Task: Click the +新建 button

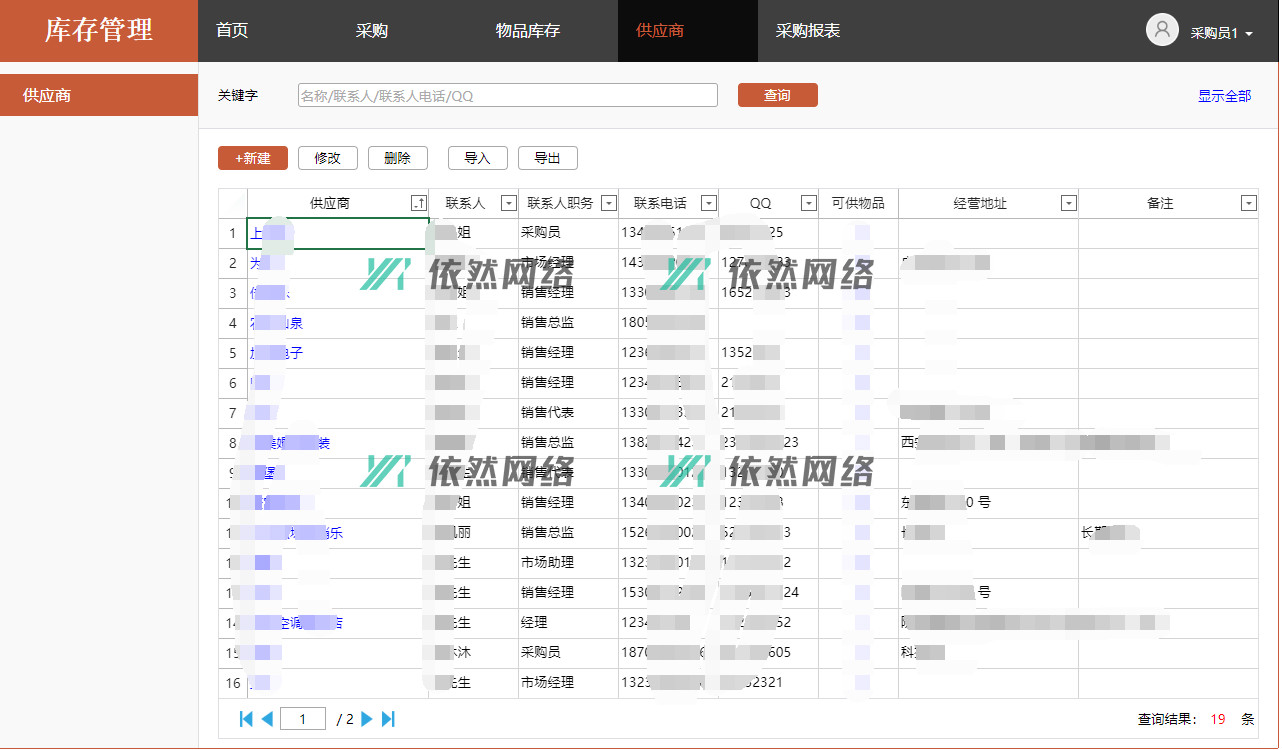Action: (x=253, y=158)
